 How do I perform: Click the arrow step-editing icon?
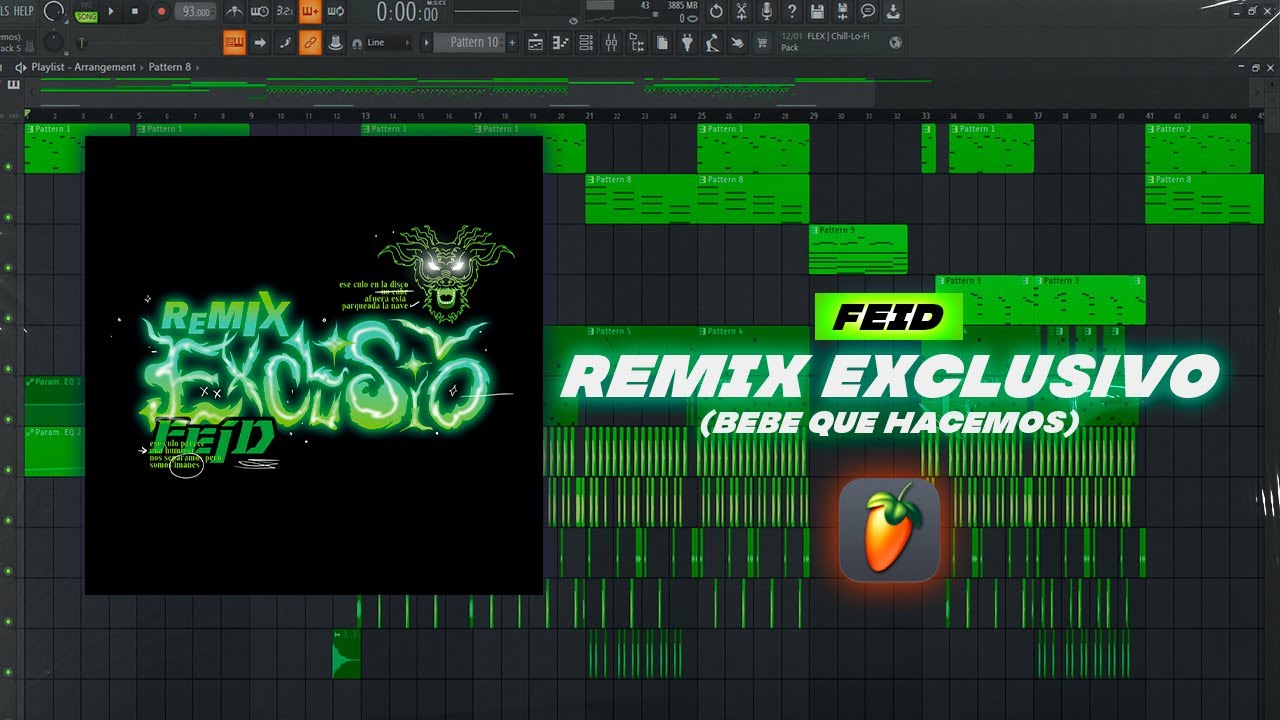[260, 43]
